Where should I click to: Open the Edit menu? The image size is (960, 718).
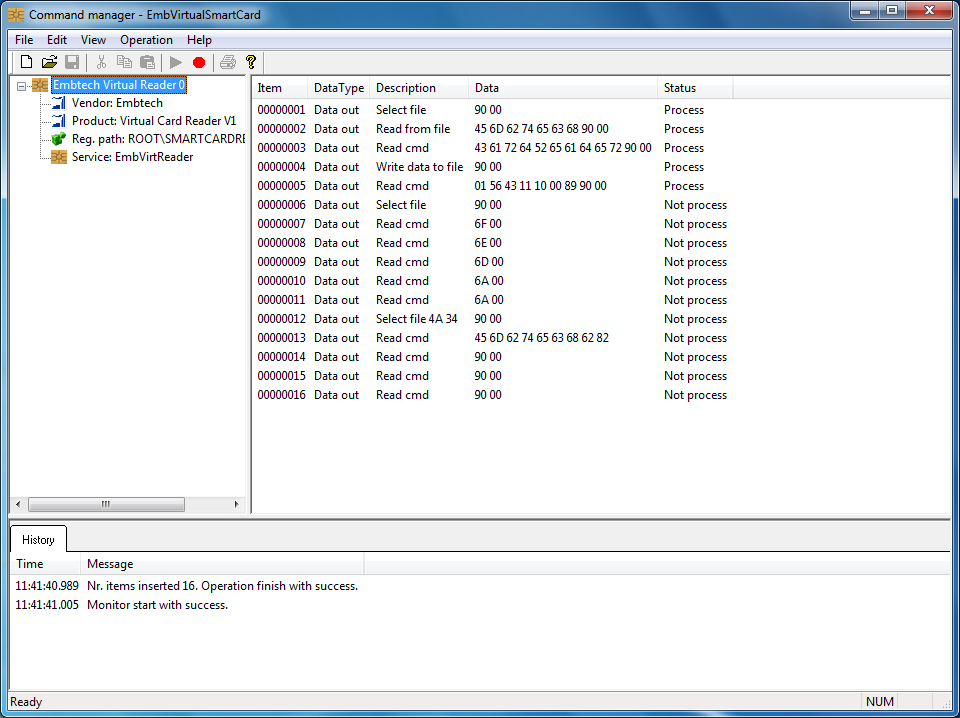pyautogui.click(x=57, y=40)
